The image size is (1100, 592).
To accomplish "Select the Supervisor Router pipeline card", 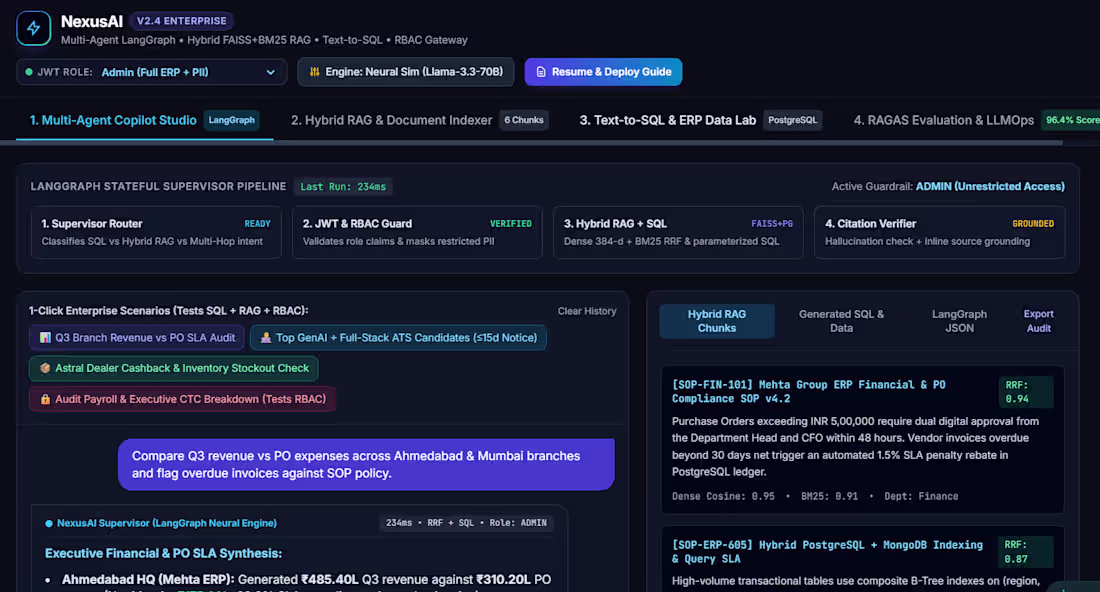I will coord(156,232).
